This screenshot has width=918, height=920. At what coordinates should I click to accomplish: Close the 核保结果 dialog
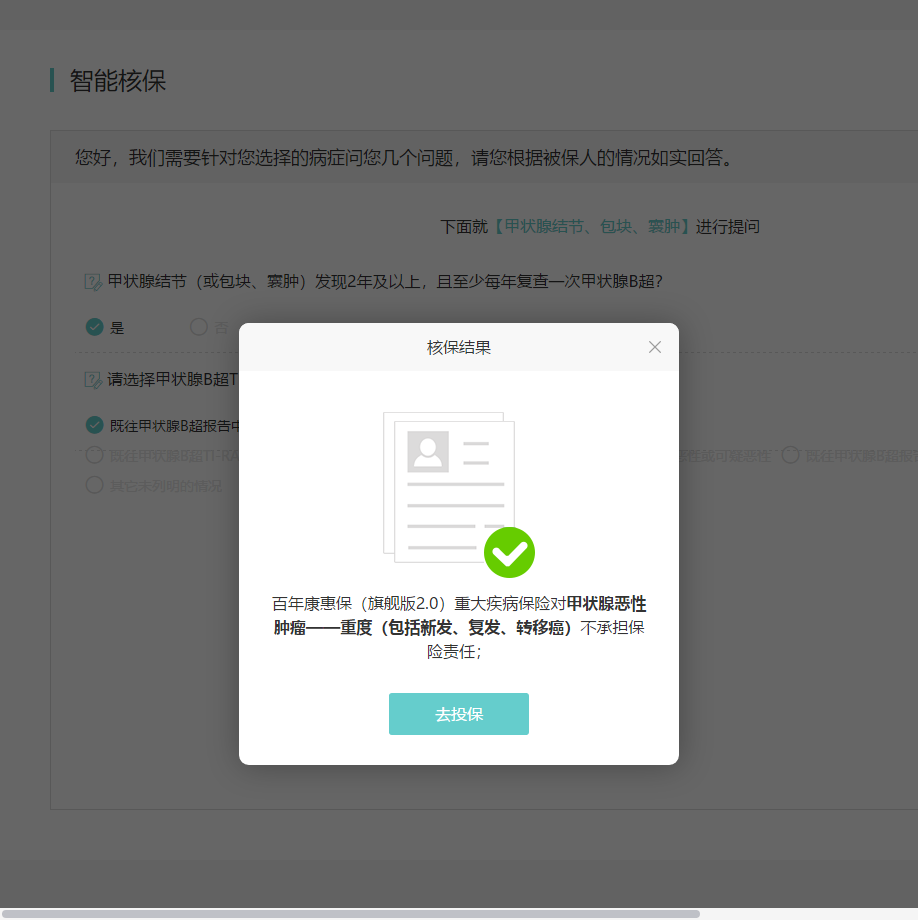(655, 347)
